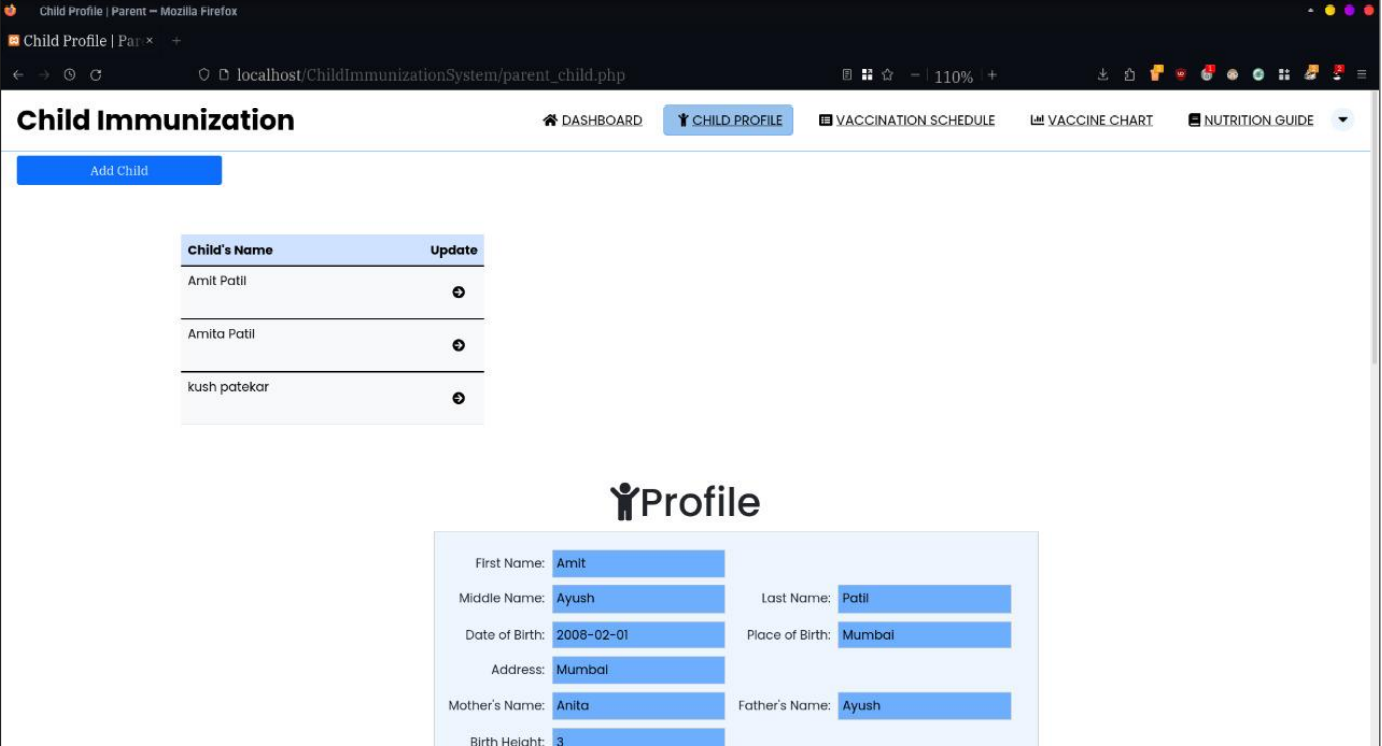
Task: Click the Firefox downloads arrow icon
Action: pos(1103,74)
